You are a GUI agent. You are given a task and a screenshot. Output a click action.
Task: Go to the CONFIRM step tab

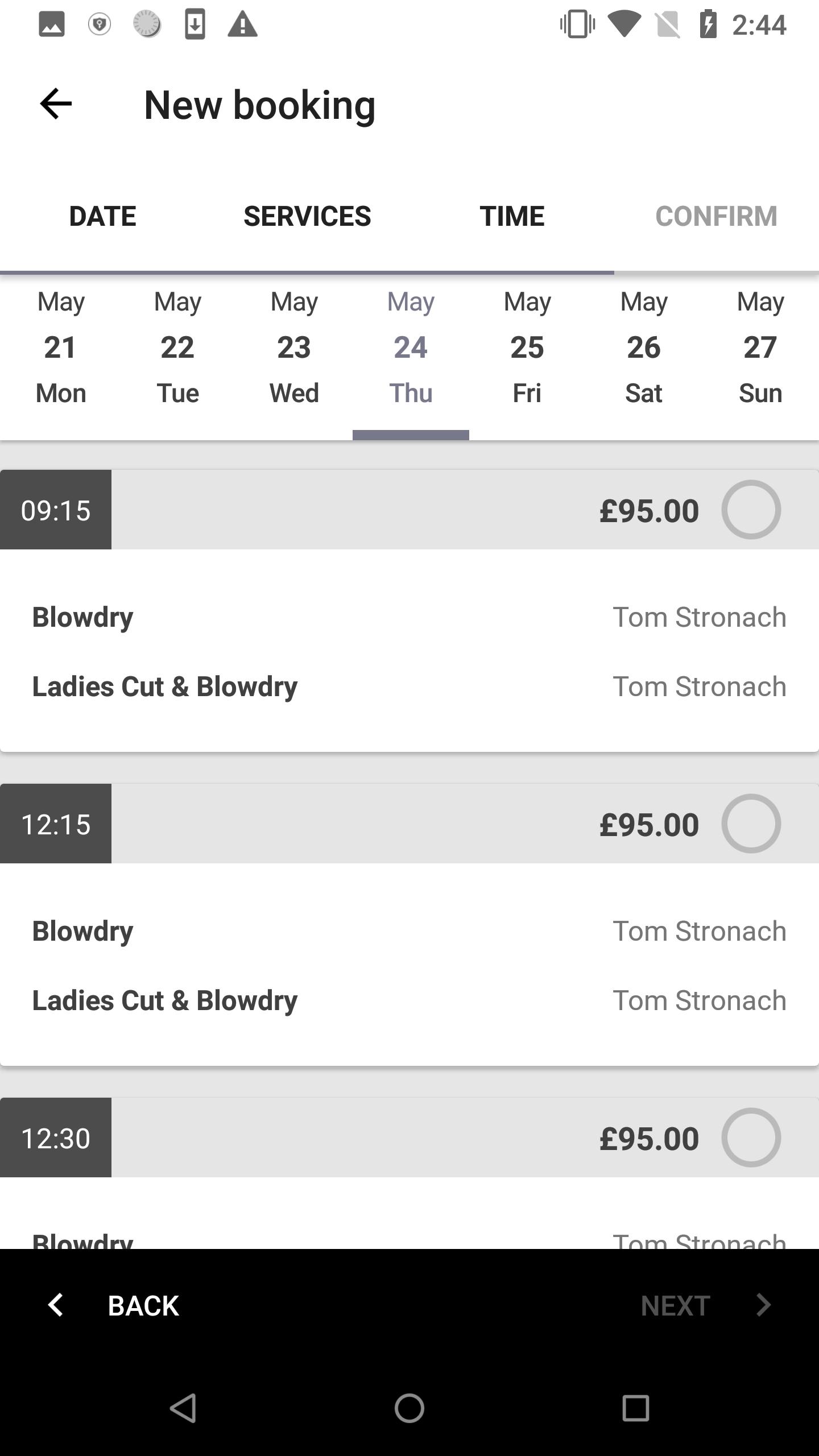pos(717,216)
